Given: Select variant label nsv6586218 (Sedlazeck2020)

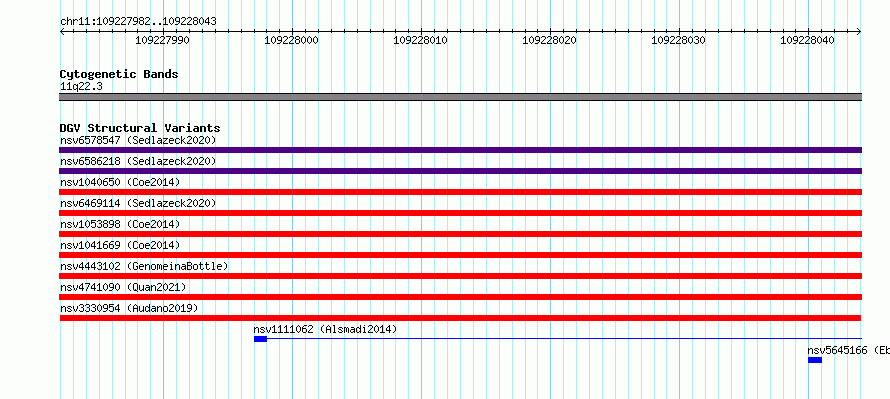Looking at the screenshot, I should [x=138, y=161].
